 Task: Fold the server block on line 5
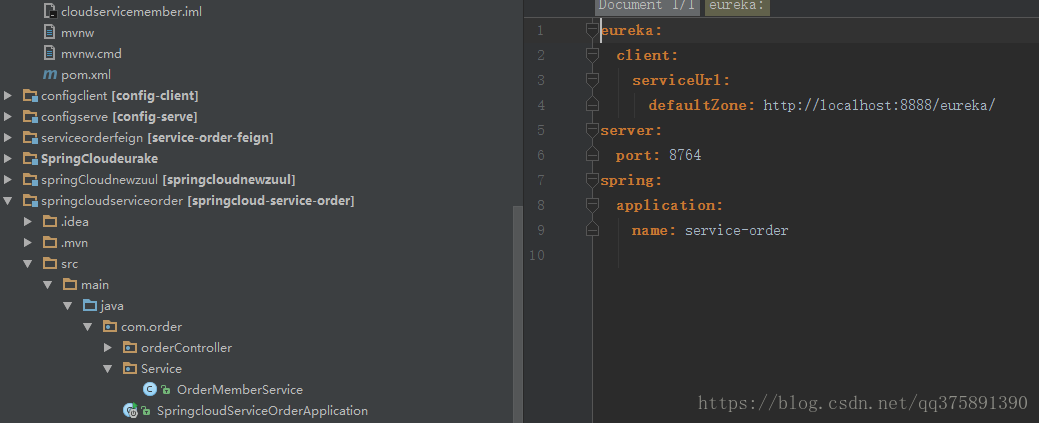tap(592, 130)
